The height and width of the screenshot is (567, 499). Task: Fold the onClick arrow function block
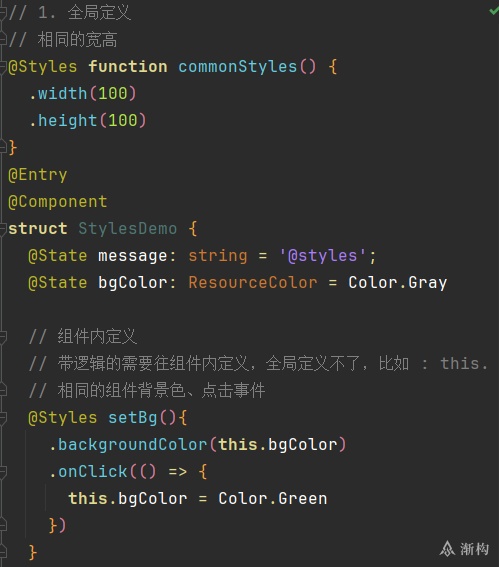point(3,472)
